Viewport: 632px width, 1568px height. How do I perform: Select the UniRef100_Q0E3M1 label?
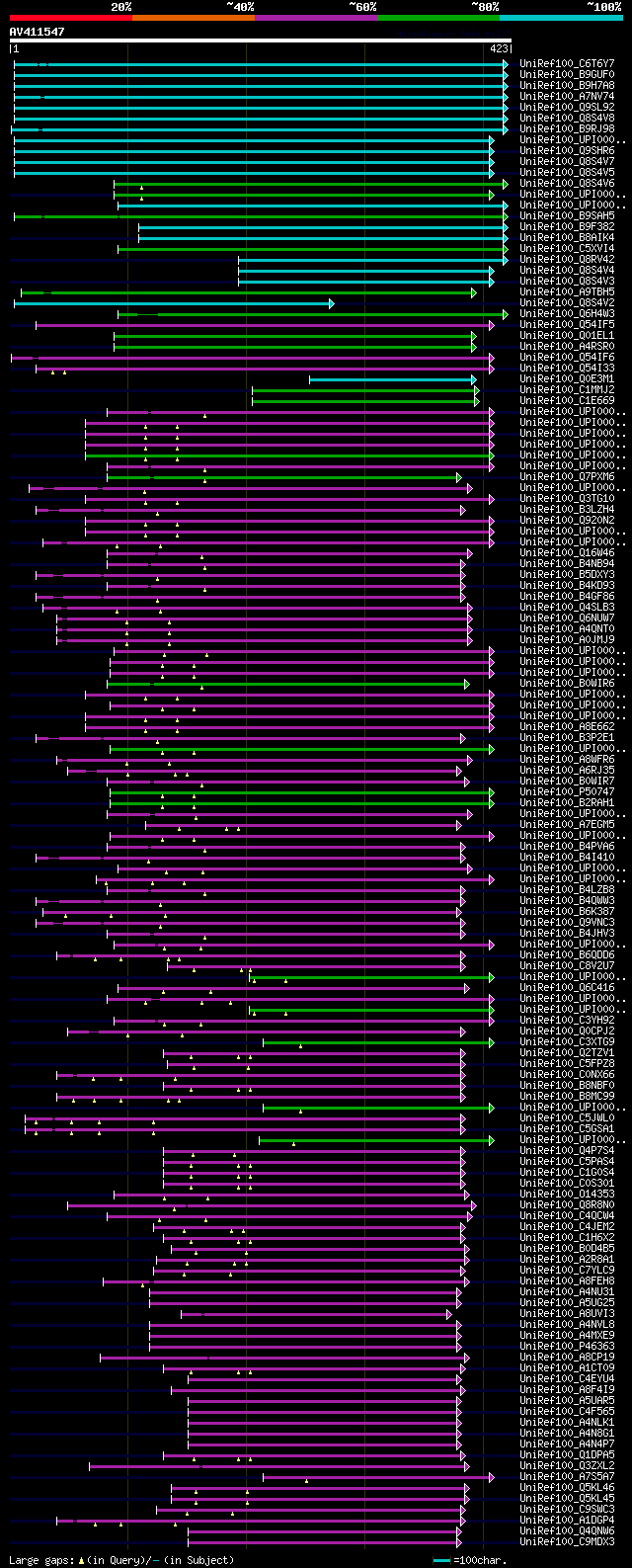tap(567, 378)
